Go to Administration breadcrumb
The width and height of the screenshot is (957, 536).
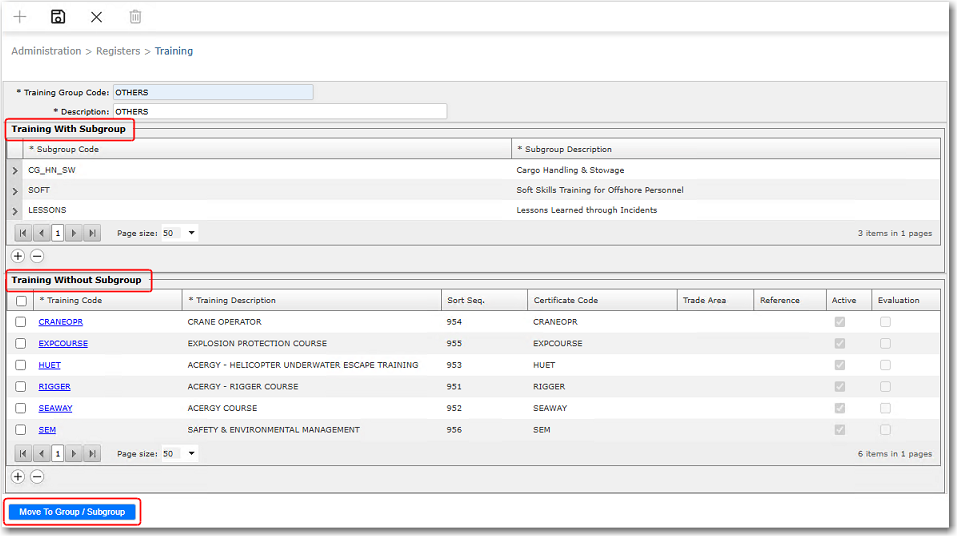(46, 51)
